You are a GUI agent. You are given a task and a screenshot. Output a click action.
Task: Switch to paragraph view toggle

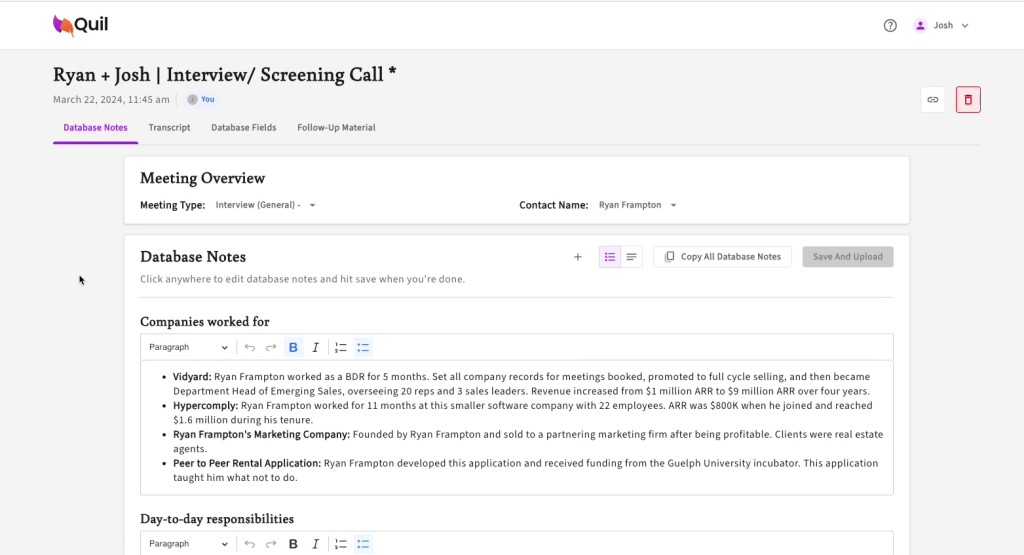[632, 257]
